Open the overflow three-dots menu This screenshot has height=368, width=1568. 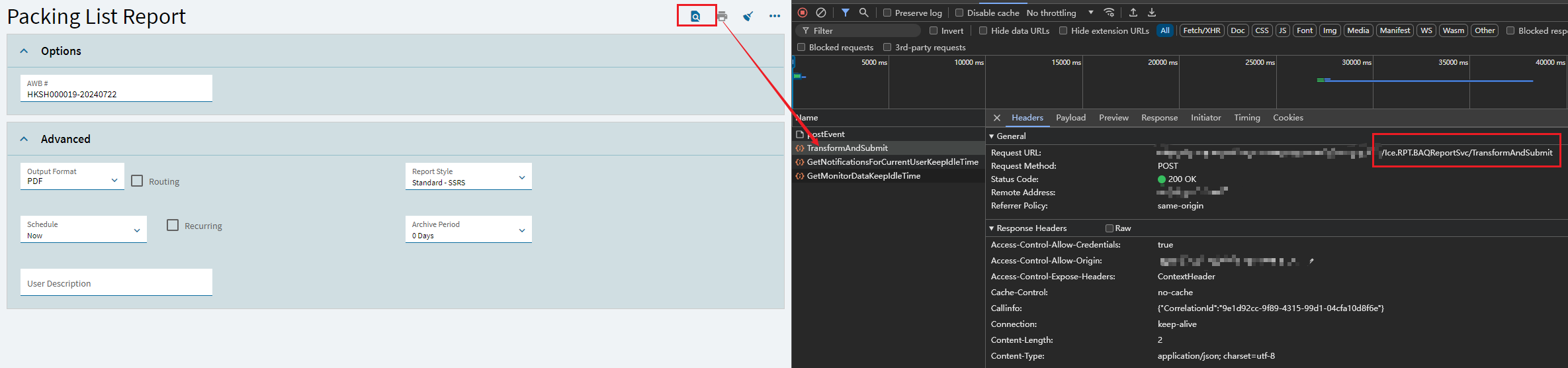point(775,16)
